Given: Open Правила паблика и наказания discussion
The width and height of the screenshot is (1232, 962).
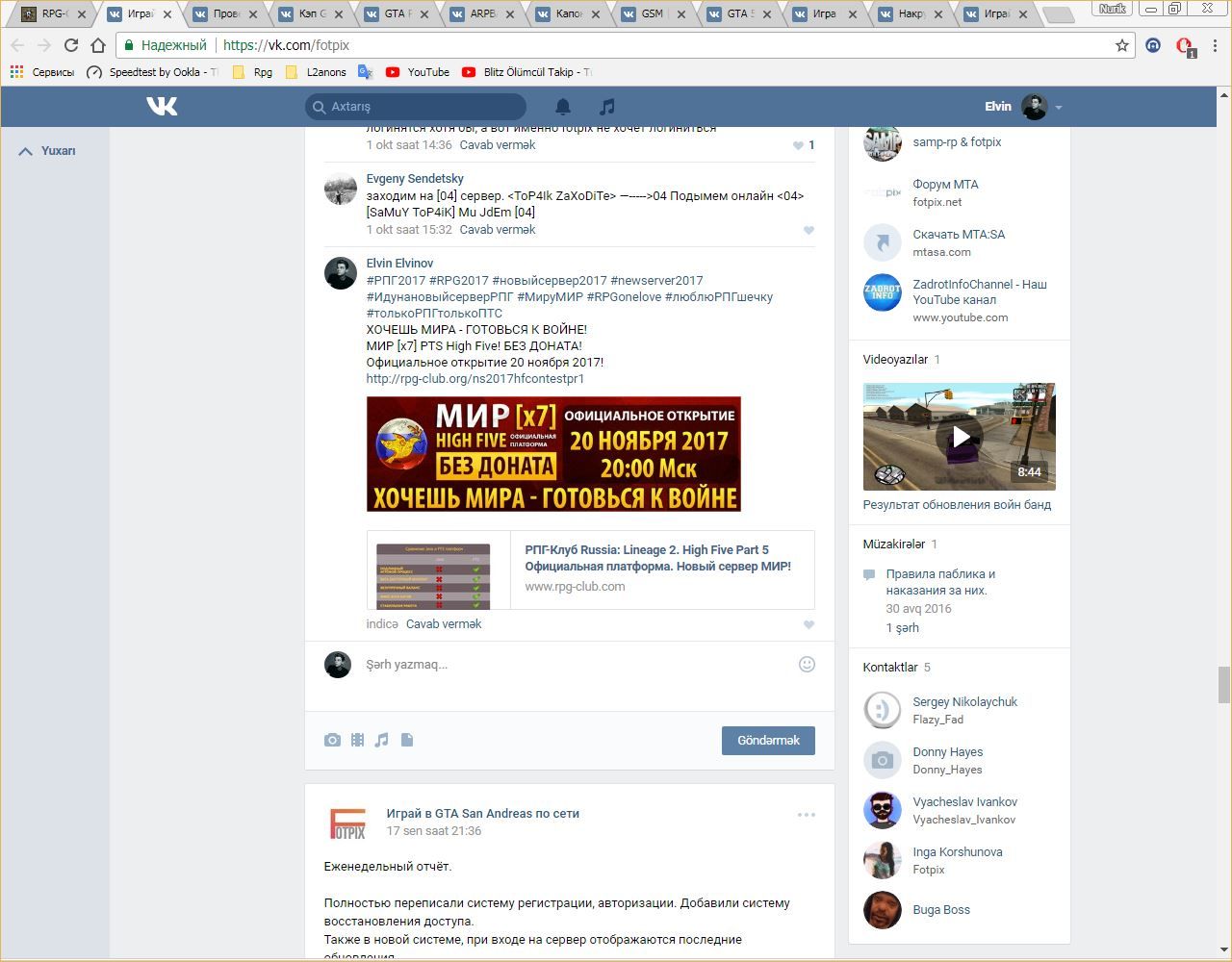Looking at the screenshot, I should (x=940, y=582).
